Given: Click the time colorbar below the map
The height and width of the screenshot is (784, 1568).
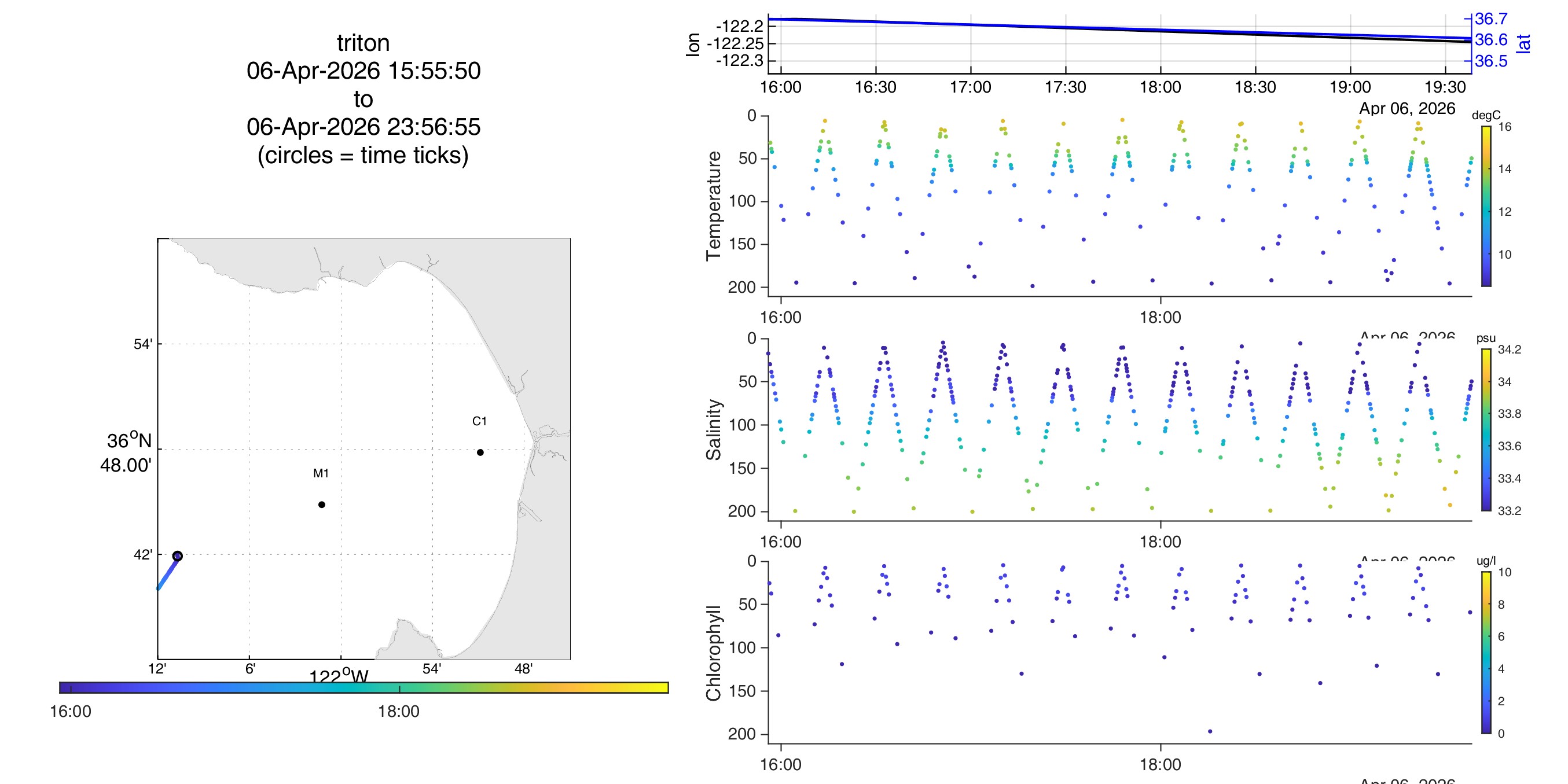Looking at the screenshot, I should pos(364,687).
